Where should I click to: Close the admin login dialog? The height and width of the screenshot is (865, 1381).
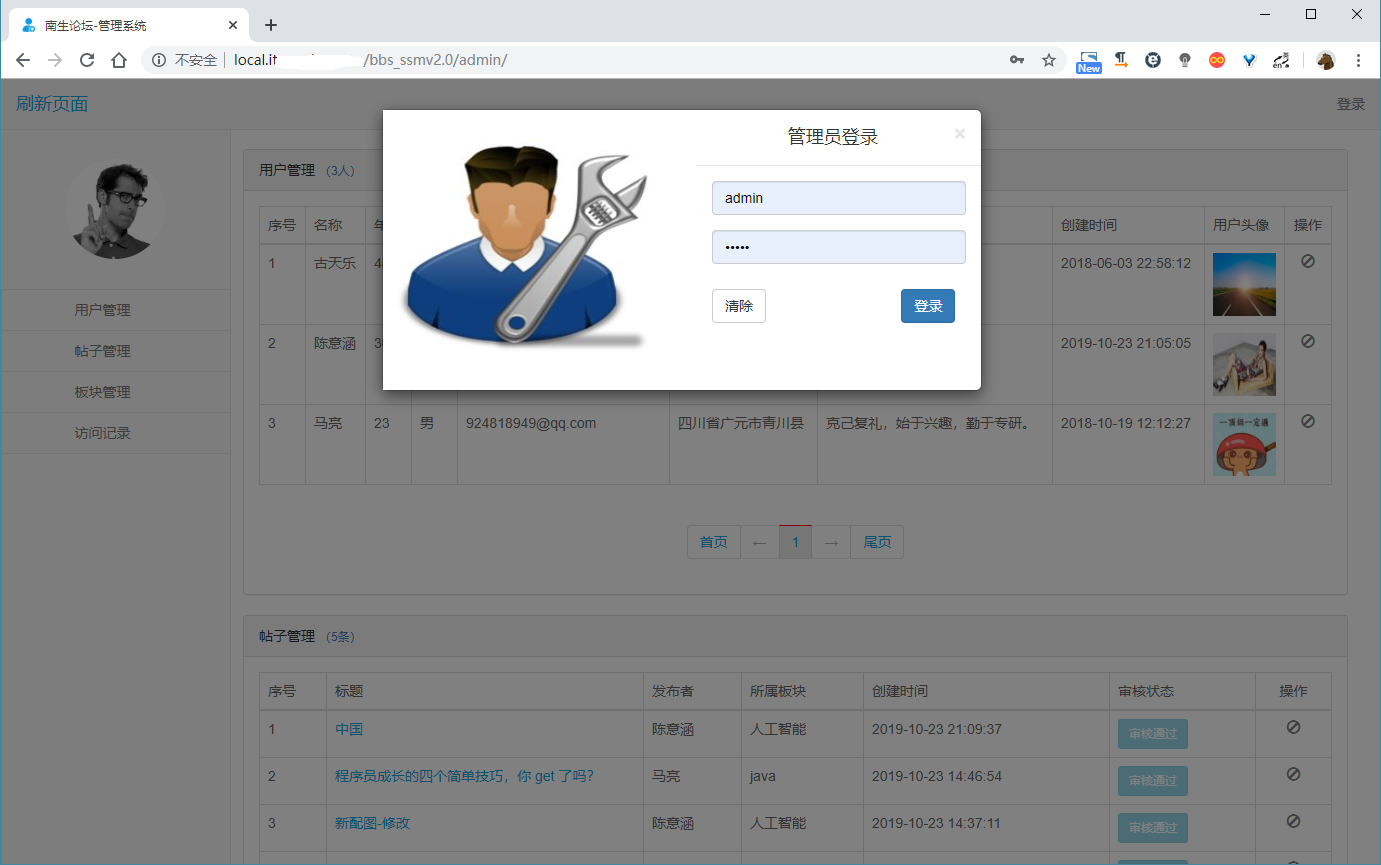(x=960, y=133)
